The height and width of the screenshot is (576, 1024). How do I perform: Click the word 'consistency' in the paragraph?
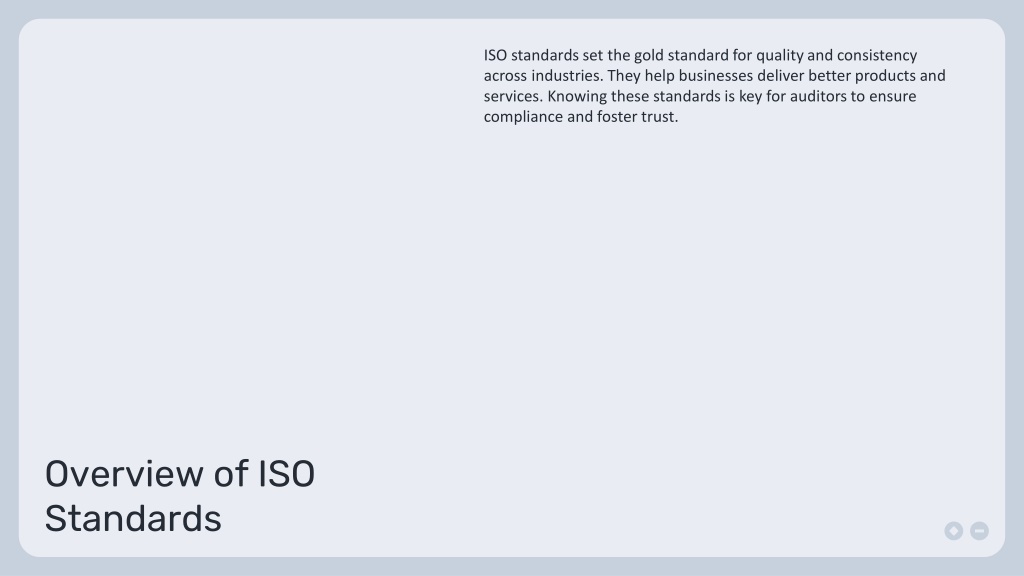877,56
